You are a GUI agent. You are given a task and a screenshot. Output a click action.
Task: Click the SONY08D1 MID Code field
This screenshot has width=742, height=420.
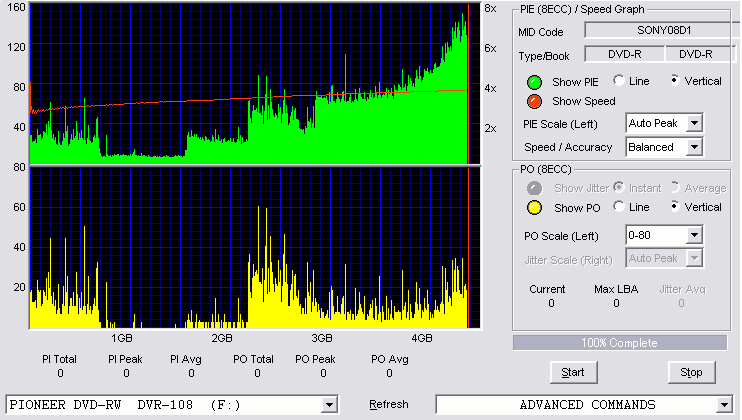(x=663, y=30)
